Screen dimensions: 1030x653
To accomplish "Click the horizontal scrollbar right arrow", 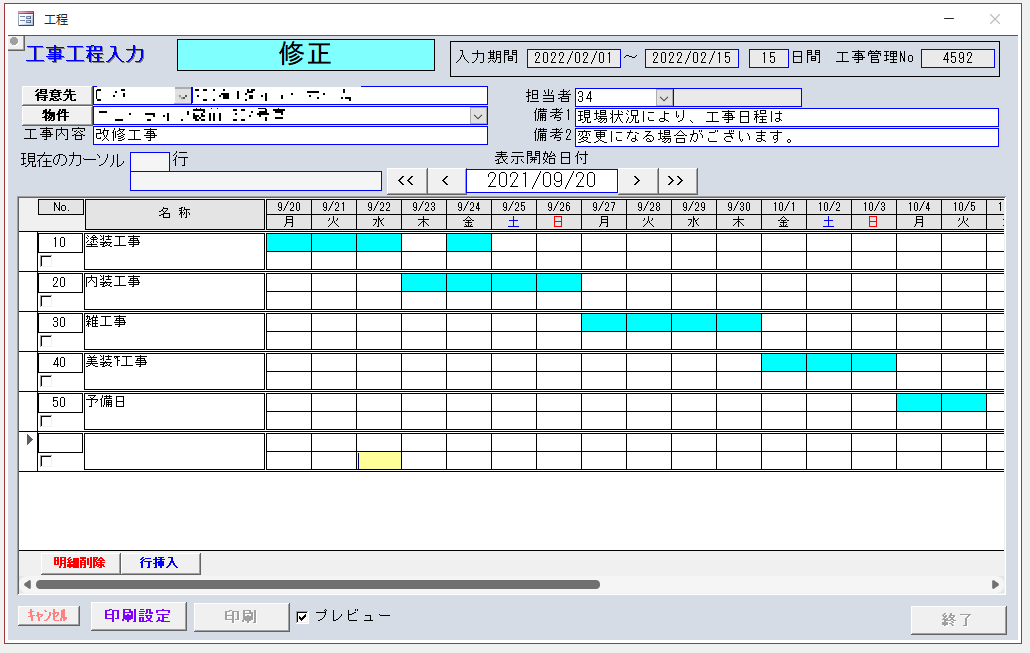I will coord(995,584).
